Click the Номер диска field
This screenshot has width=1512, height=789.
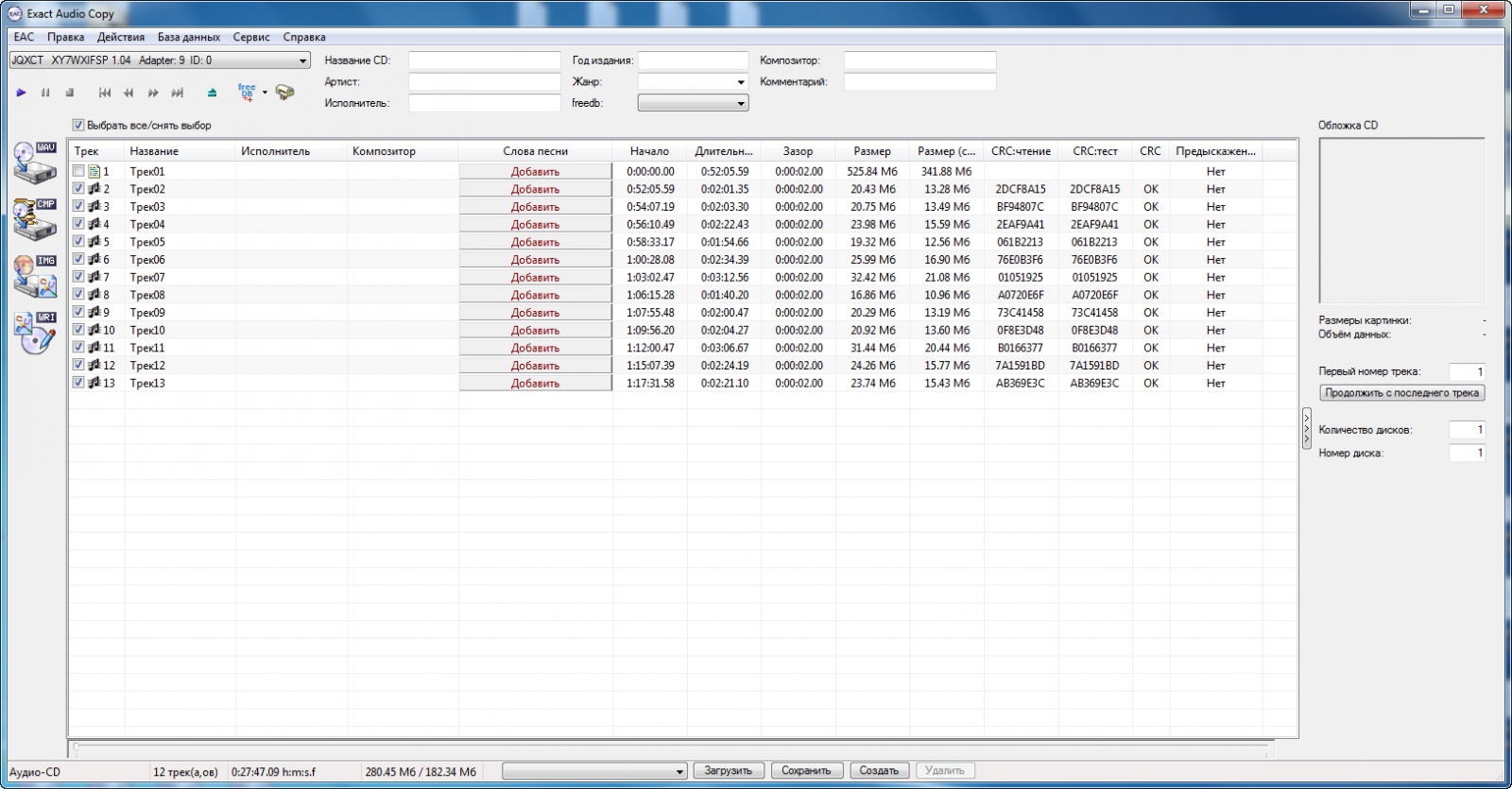[x=1467, y=453]
